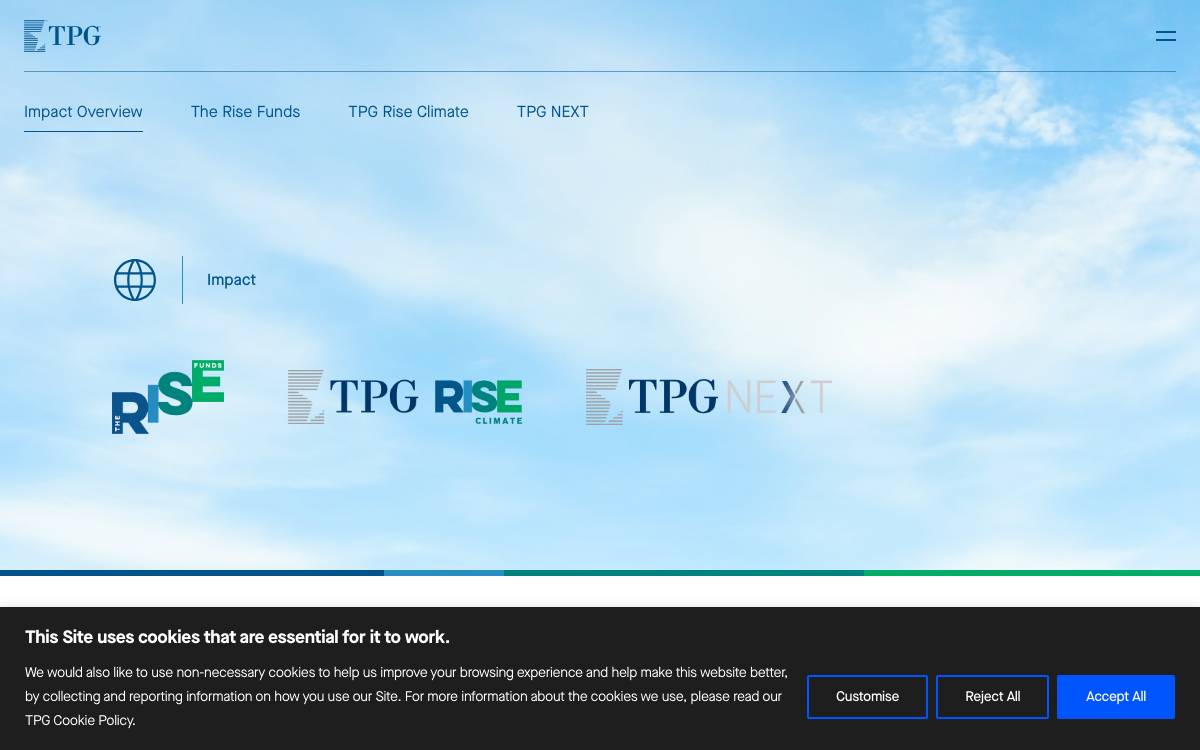Reject All cookies
The image size is (1200, 750).
click(x=992, y=697)
